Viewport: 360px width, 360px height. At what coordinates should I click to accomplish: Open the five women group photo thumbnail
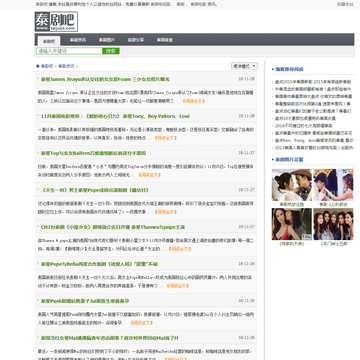click(333, 224)
